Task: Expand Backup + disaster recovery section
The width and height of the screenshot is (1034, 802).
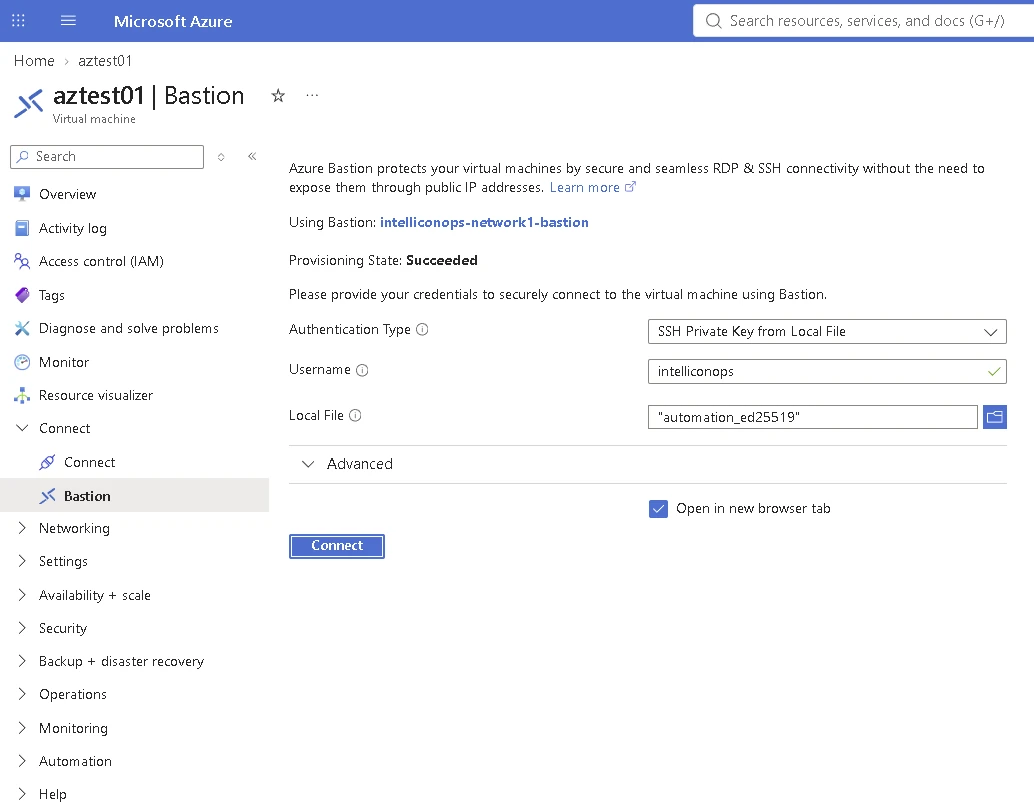Action: tap(22, 661)
